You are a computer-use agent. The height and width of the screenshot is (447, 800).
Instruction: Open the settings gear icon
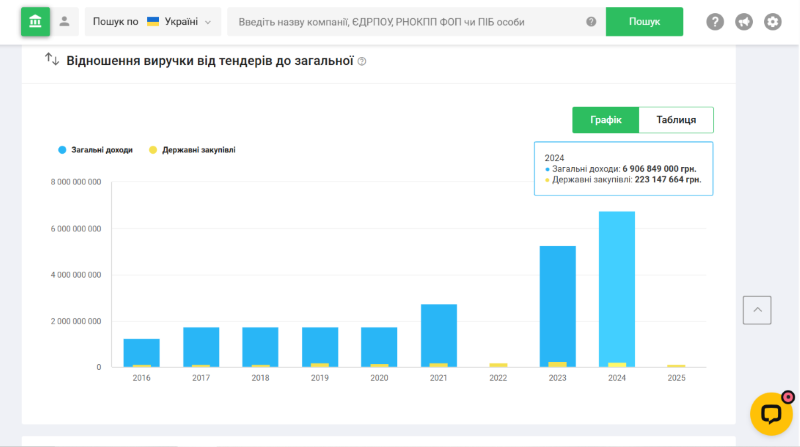(772, 22)
